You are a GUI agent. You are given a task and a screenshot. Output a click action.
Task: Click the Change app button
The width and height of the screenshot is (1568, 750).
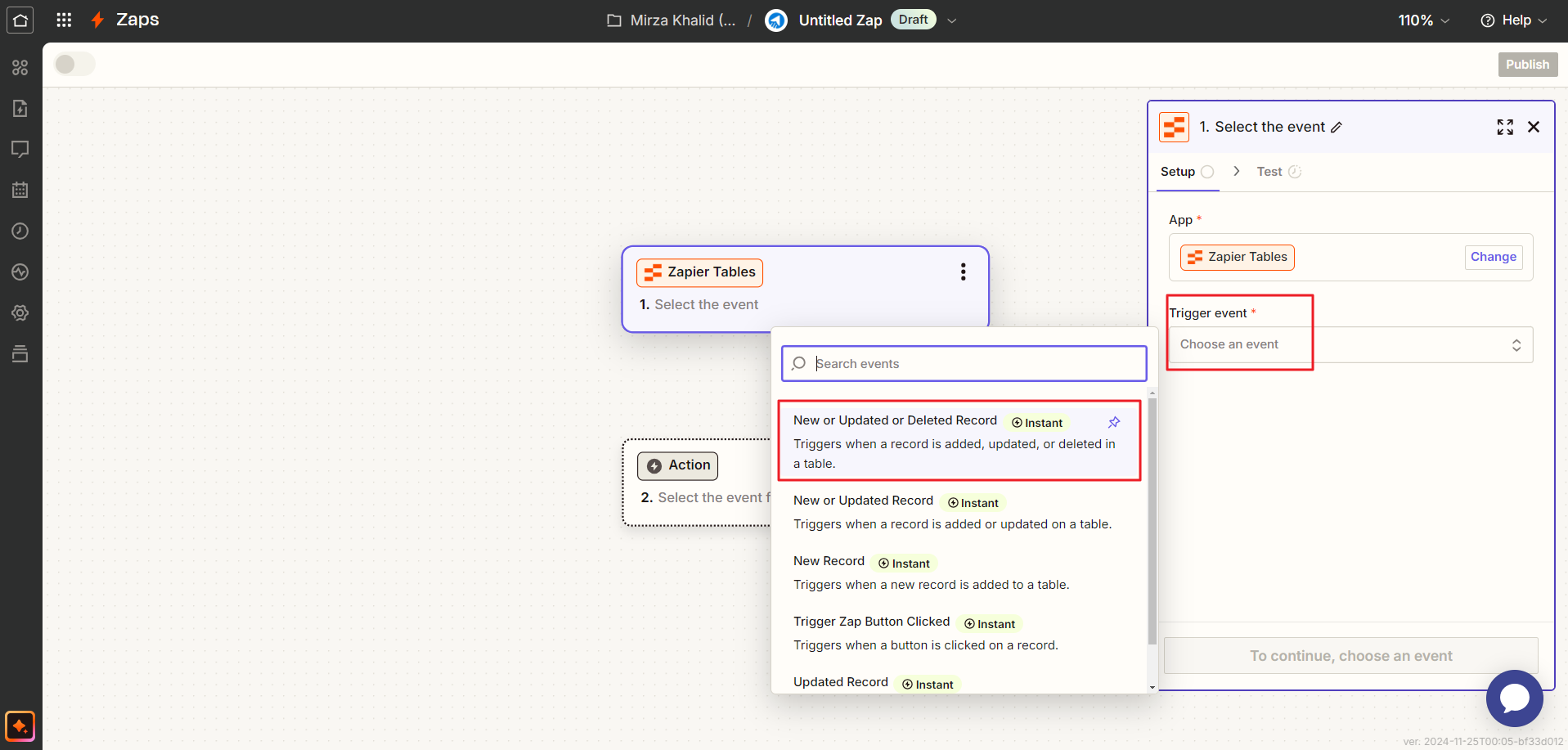(x=1493, y=257)
